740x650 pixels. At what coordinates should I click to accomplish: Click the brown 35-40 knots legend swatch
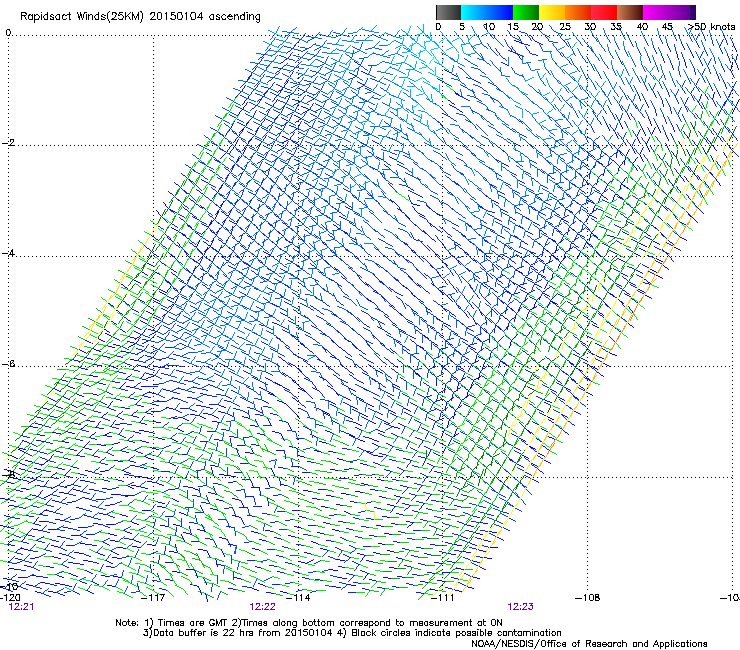[630, 12]
